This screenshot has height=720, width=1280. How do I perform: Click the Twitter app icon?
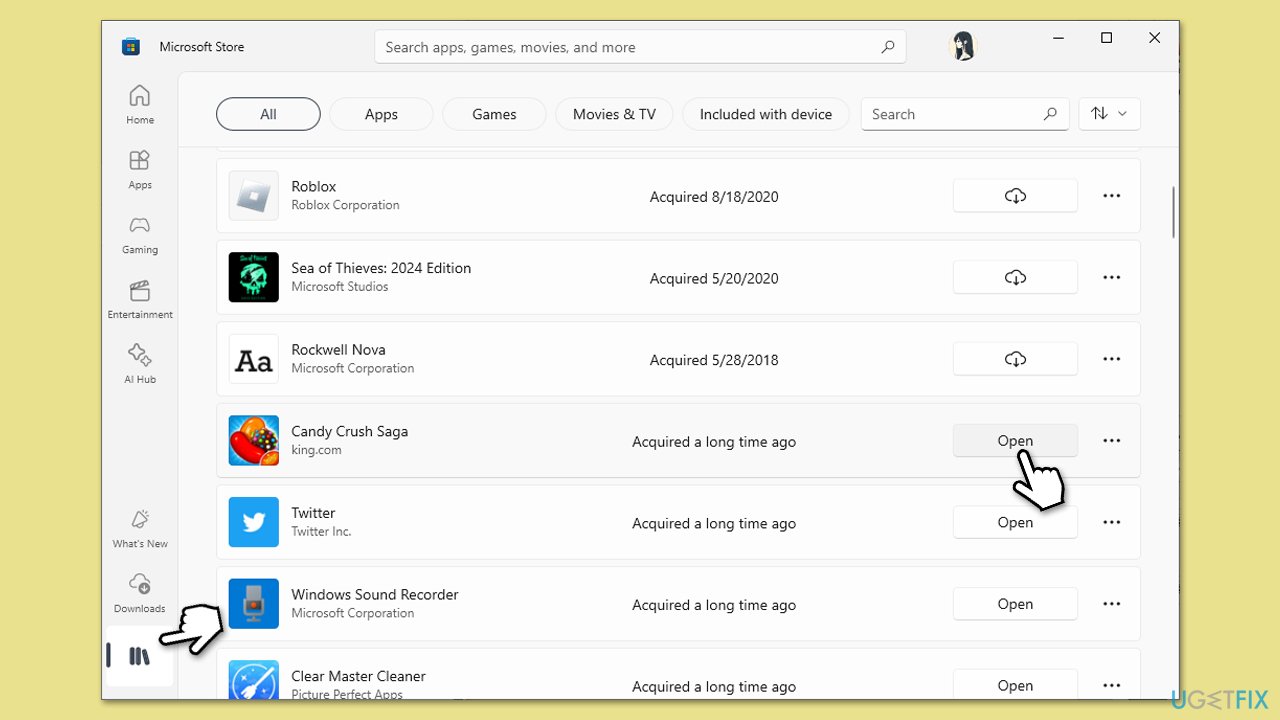click(x=254, y=522)
